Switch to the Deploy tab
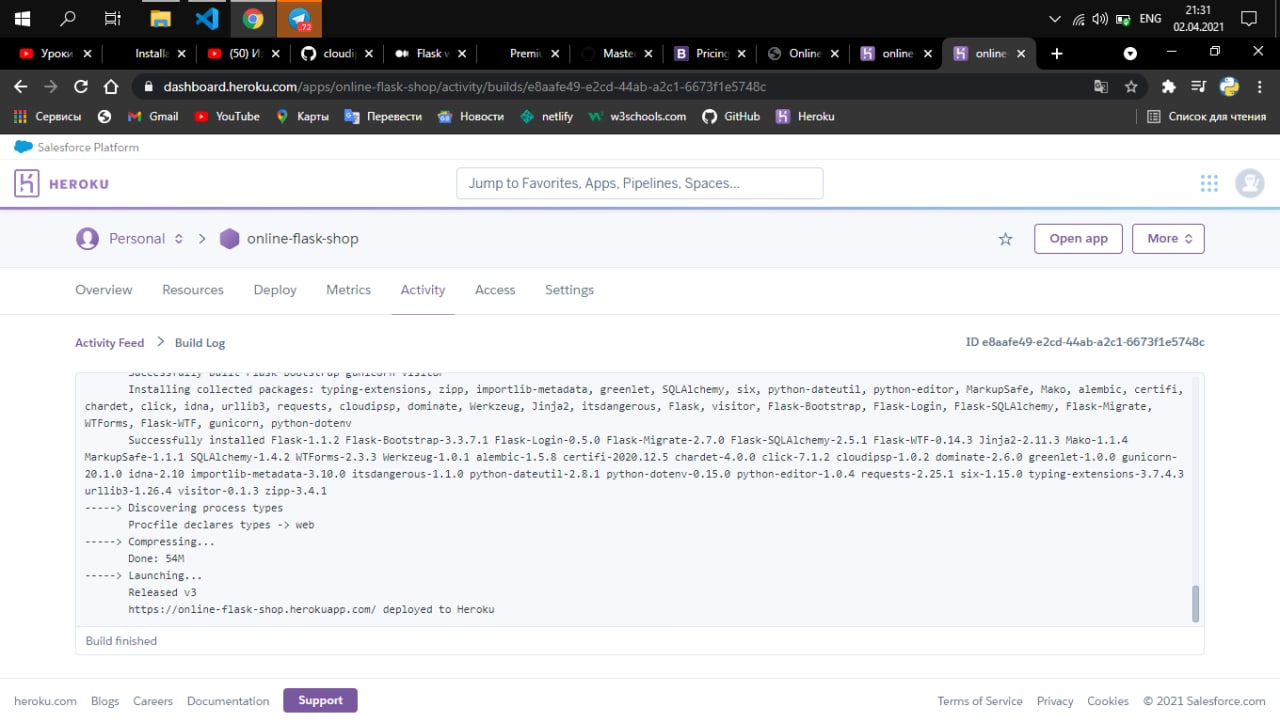 coord(275,290)
